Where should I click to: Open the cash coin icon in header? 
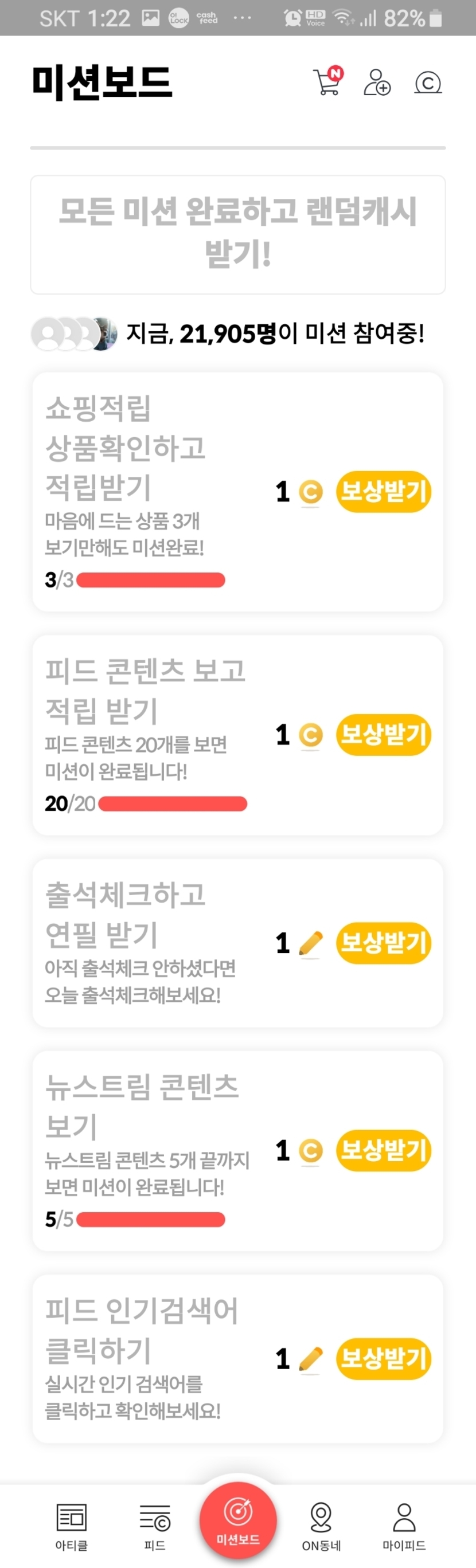[x=428, y=82]
